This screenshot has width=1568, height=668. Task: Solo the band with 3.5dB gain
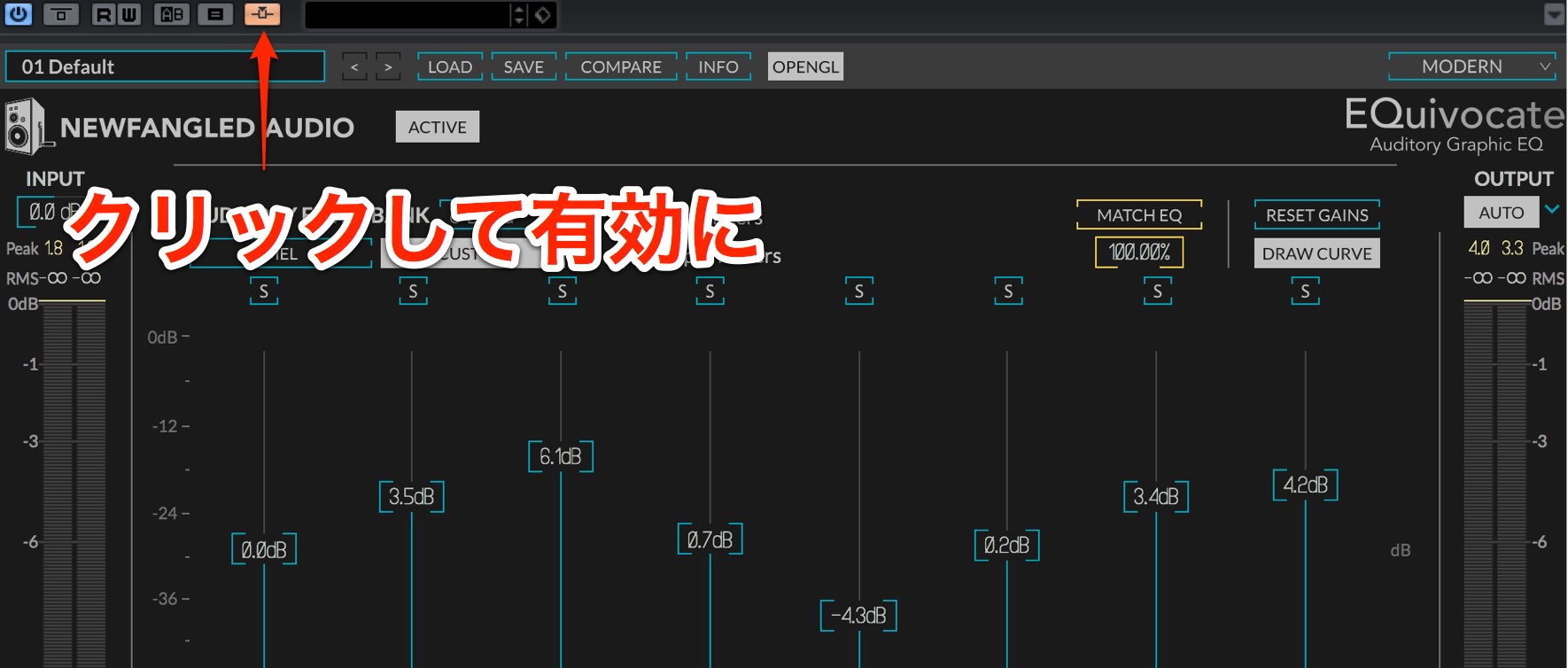(x=413, y=291)
